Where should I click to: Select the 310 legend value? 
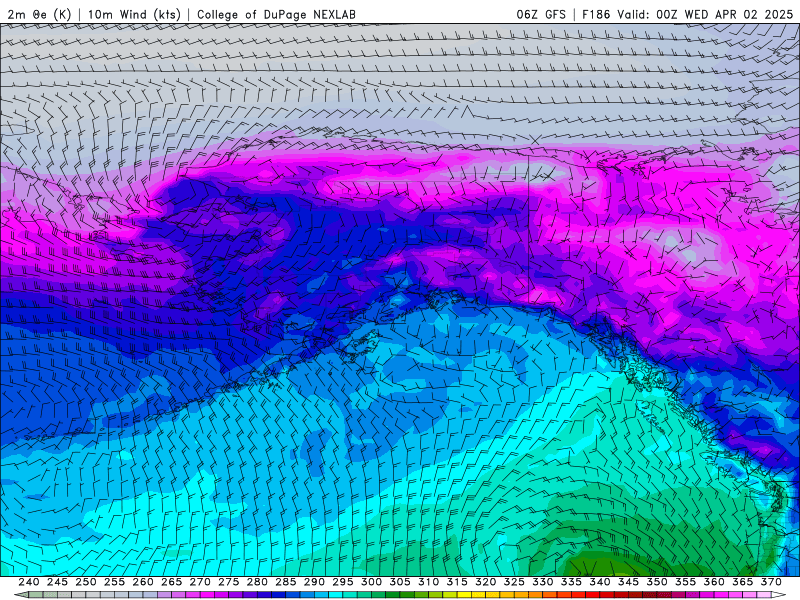coord(429,582)
